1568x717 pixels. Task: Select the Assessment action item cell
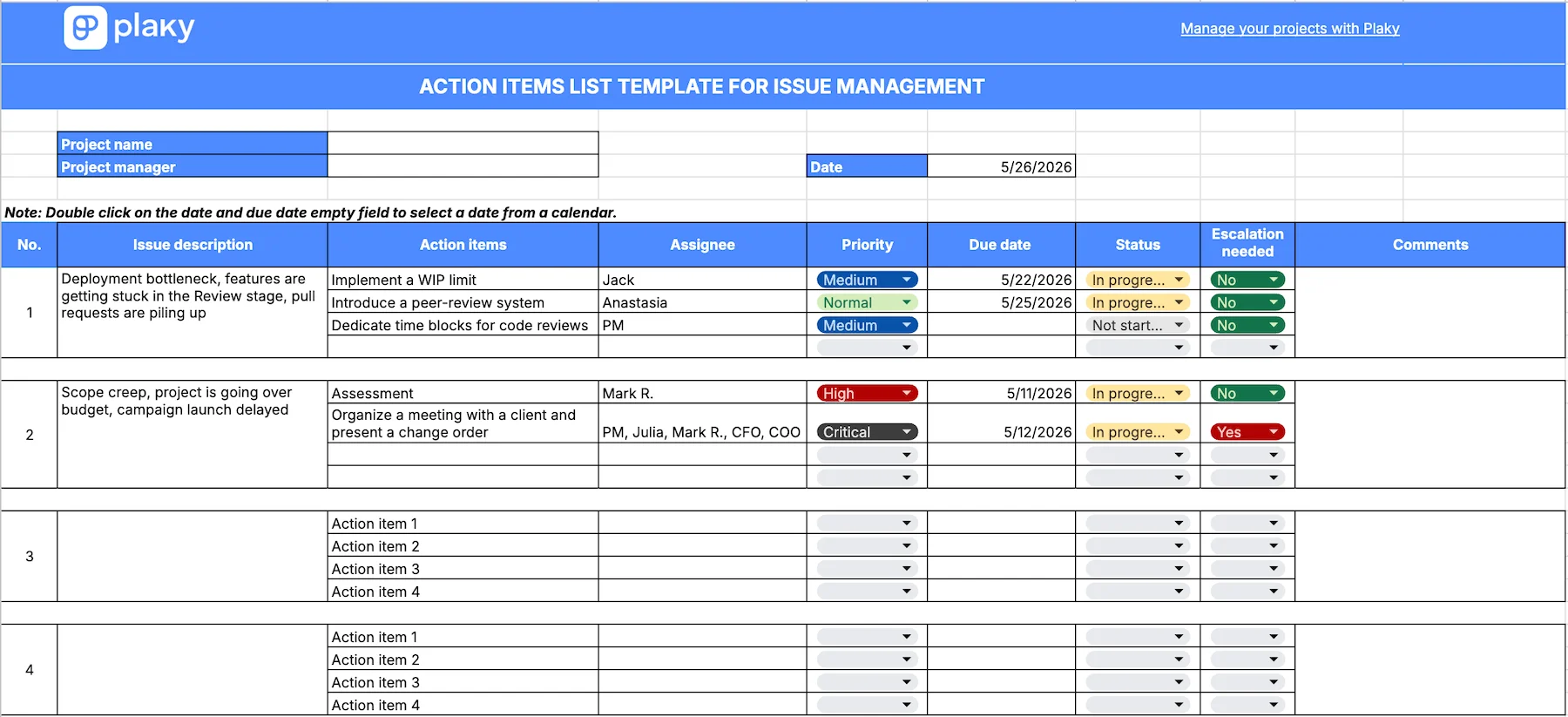[x=463, y=393]
